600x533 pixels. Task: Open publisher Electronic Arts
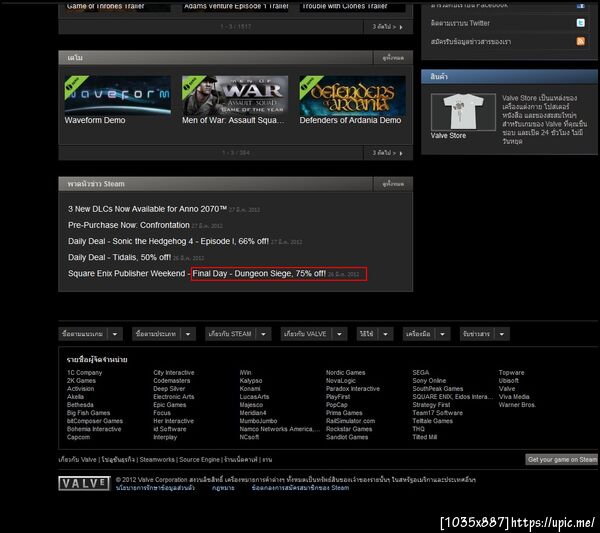174,397
